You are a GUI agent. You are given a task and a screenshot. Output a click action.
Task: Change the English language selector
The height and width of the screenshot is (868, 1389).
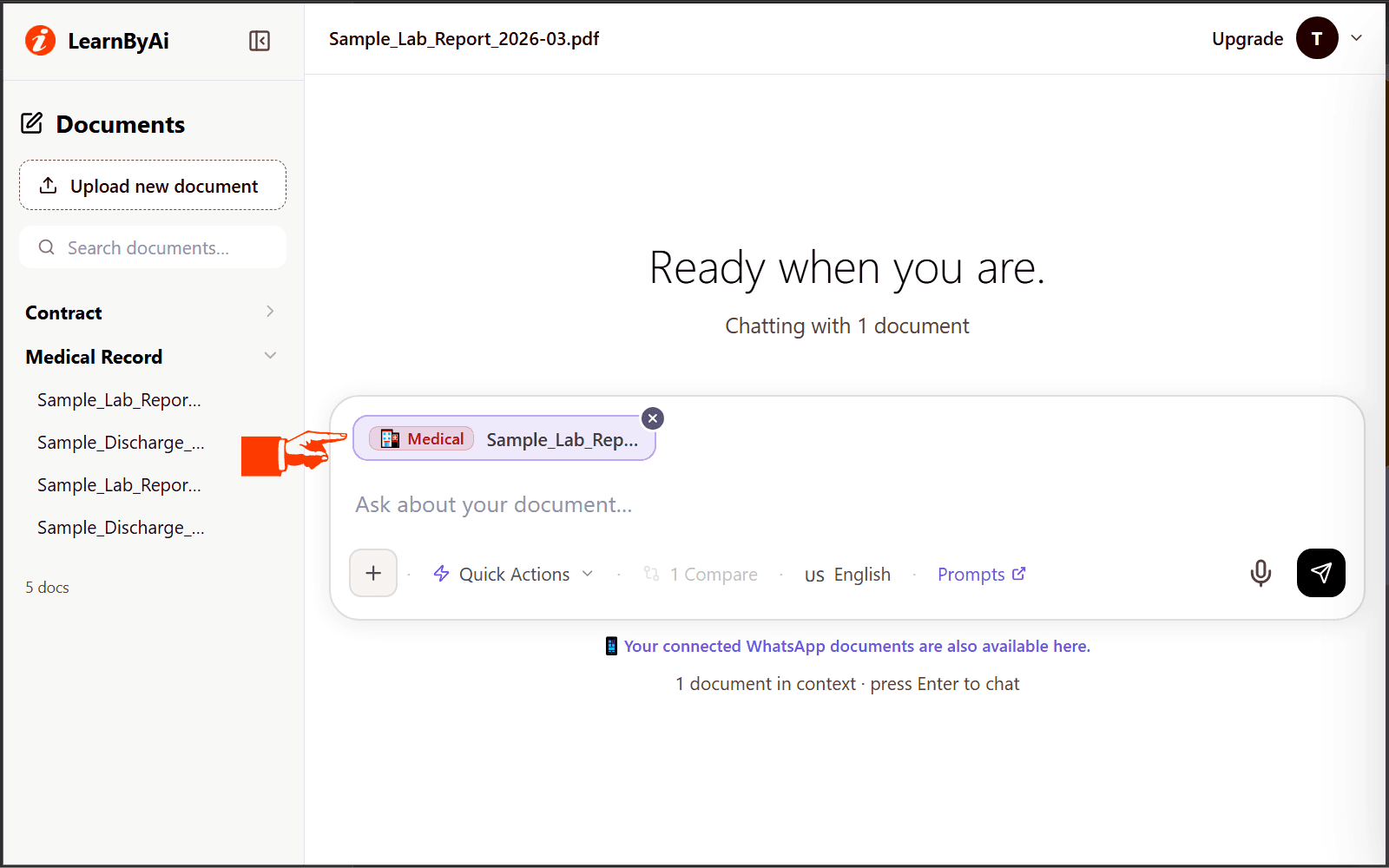tap(848, 575)
